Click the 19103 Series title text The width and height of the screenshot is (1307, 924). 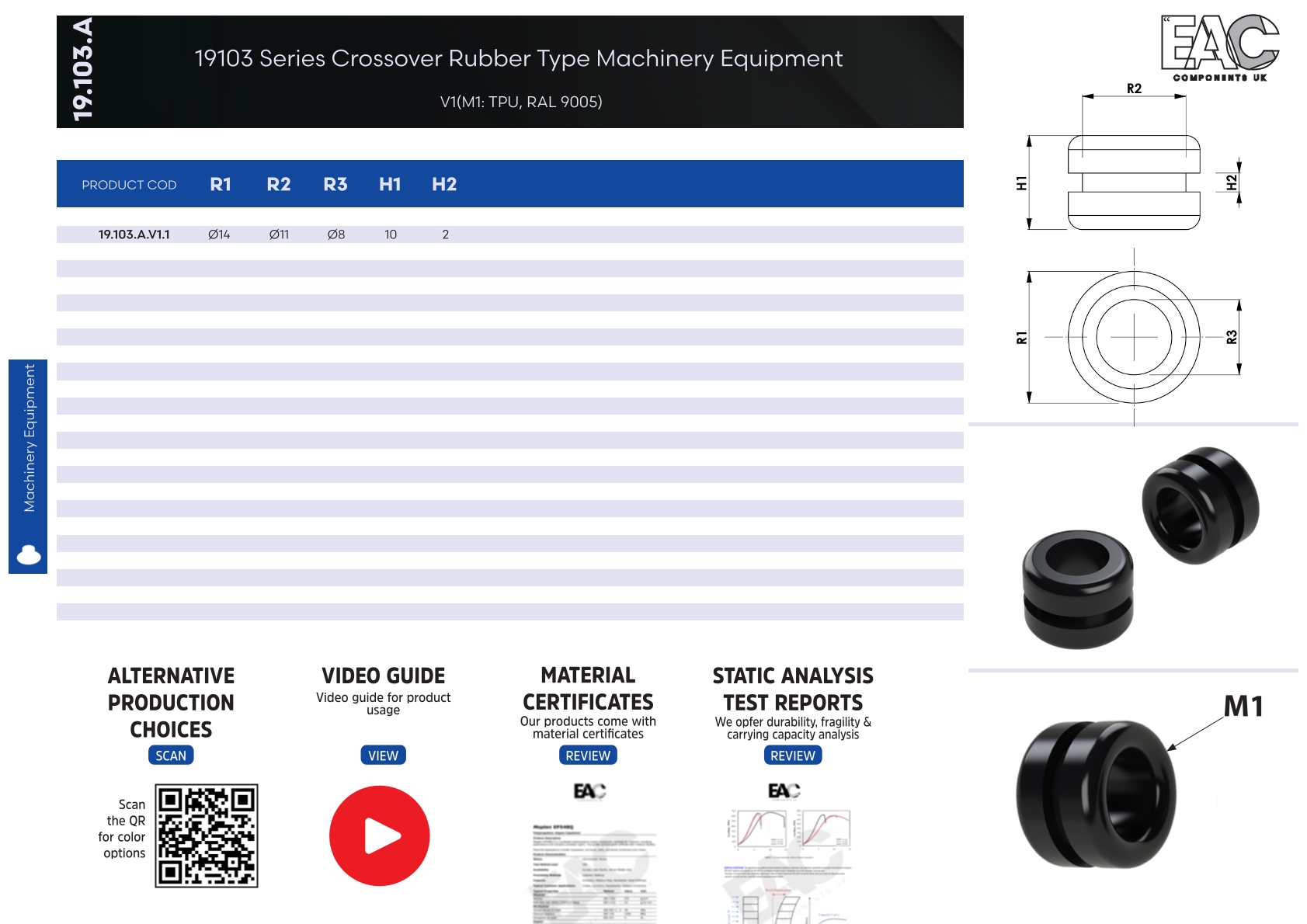tap(518, 58)
